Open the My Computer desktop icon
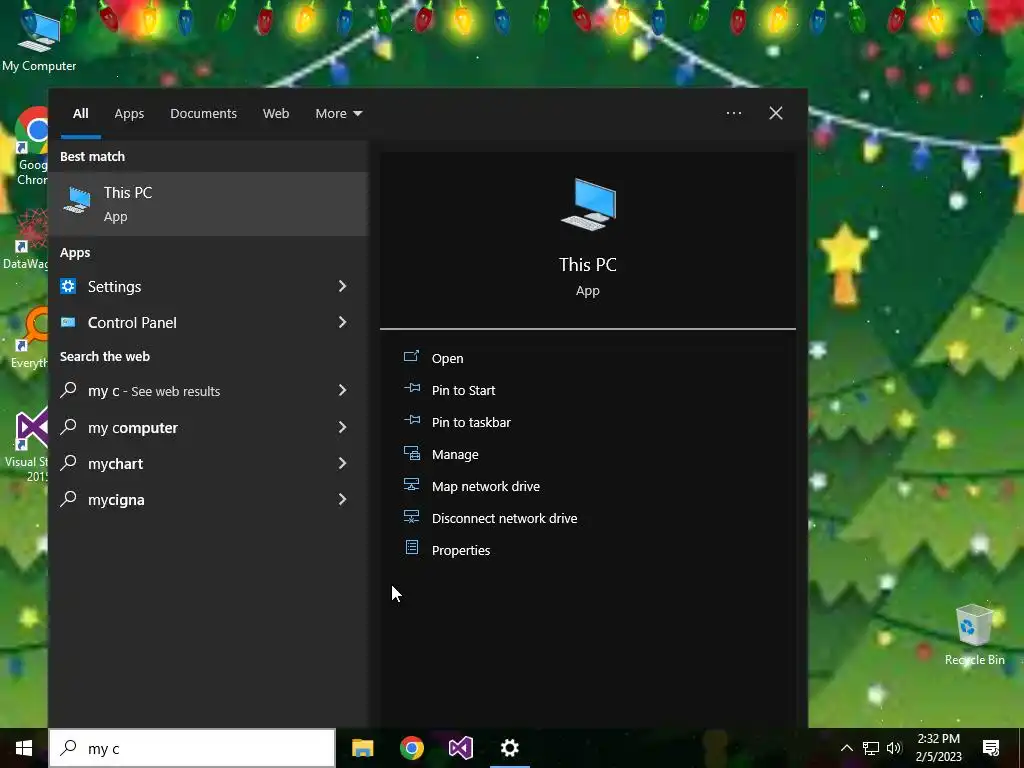 39,41
